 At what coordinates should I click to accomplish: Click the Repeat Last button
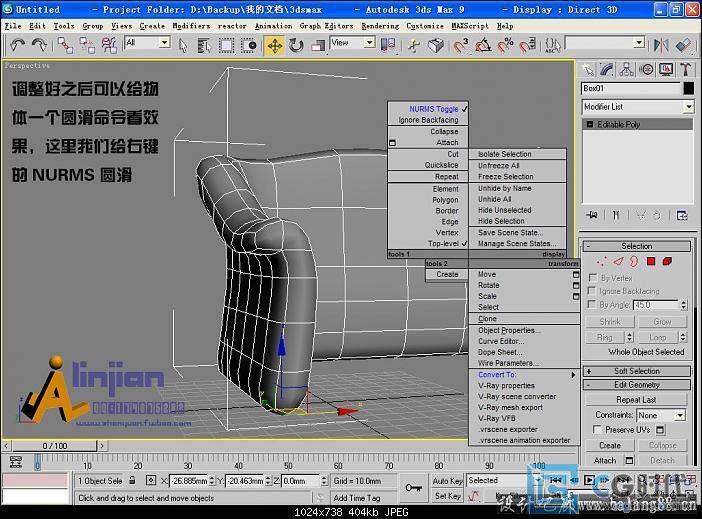[x=636, y=399]
